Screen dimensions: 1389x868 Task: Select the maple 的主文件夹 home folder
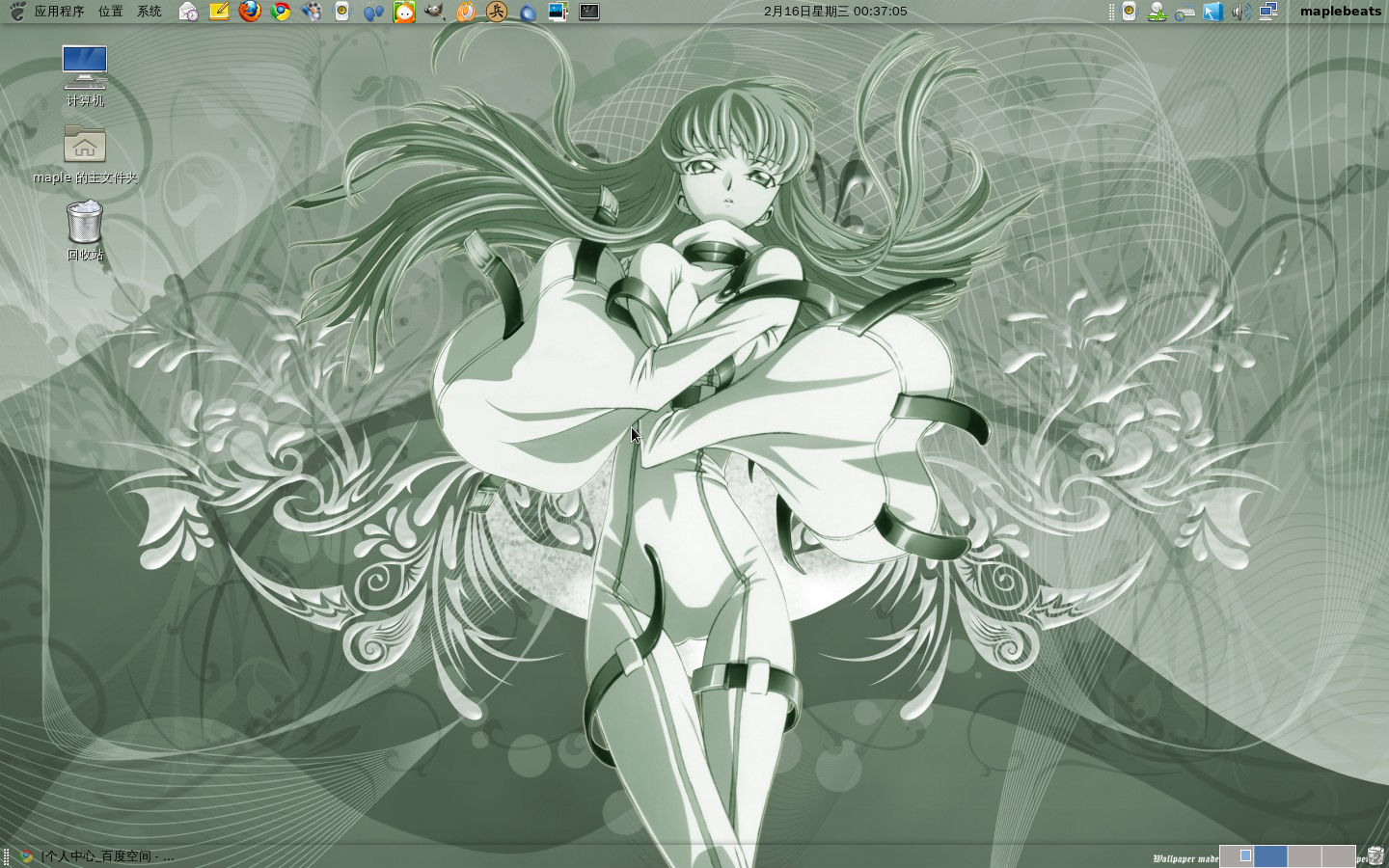(x=85, y=154)
